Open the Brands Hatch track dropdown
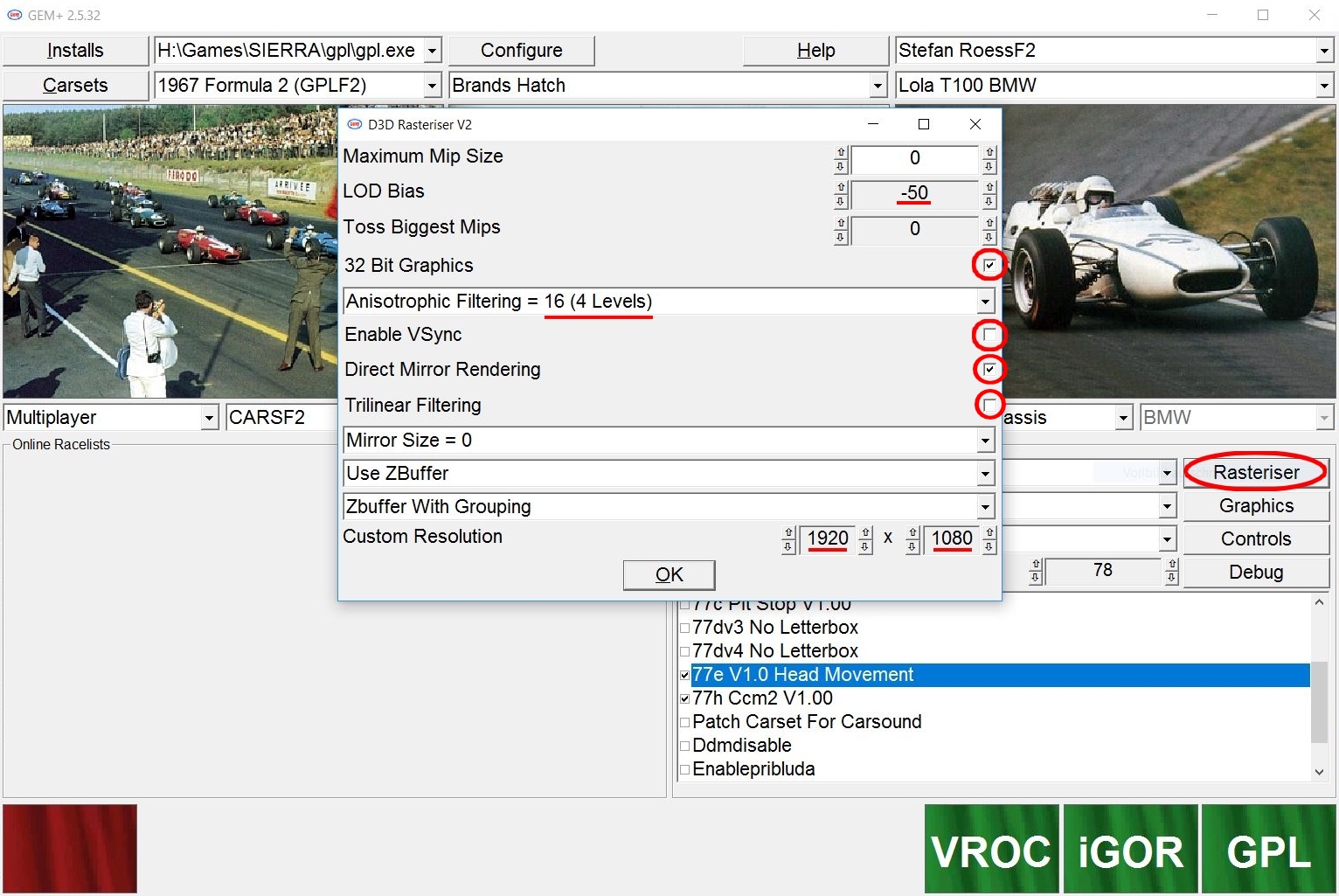The width and height of the screenshot is (1339, 896). coord(878,86)
